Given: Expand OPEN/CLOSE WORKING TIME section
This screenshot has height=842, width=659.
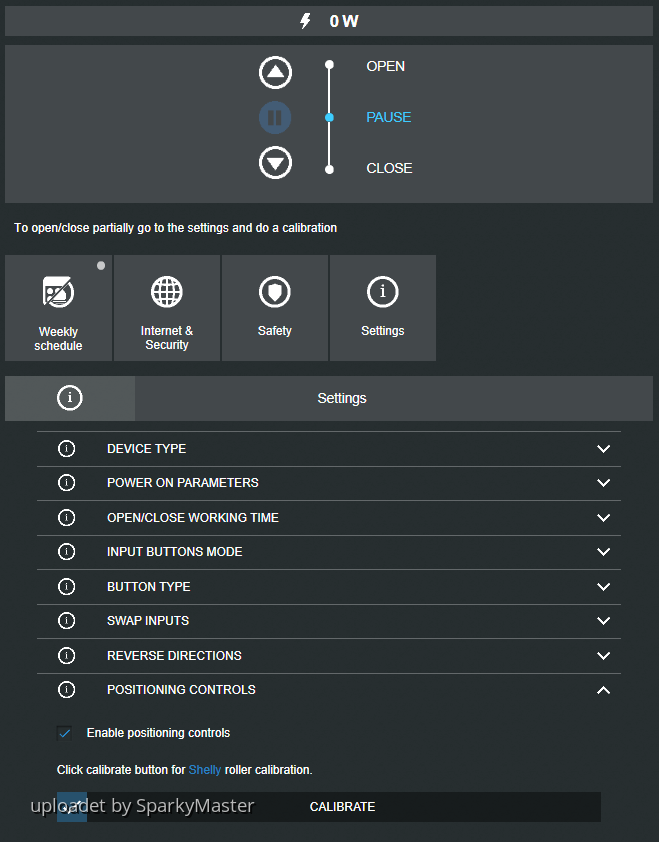Looking at the screenshot, I should (603, 518).
